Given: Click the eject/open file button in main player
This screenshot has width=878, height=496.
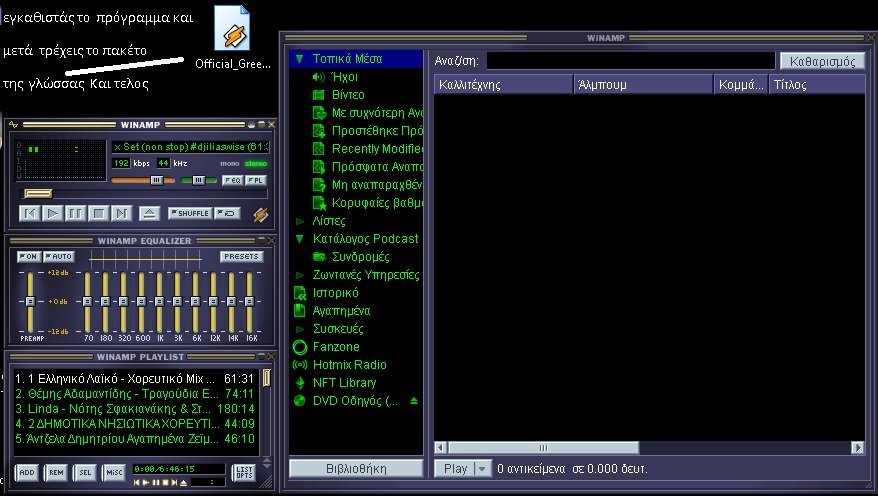Looking at the screenshot, I should 149,213.
